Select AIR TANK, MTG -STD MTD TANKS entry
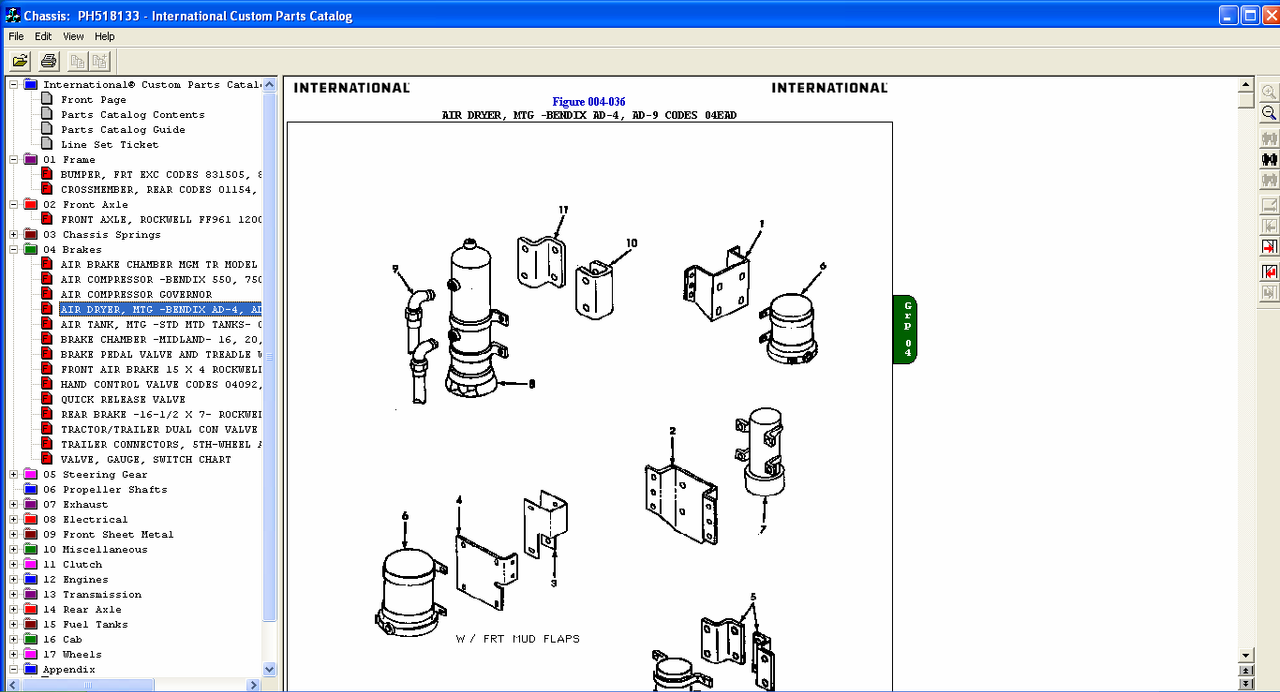 [x=161, y=325]
